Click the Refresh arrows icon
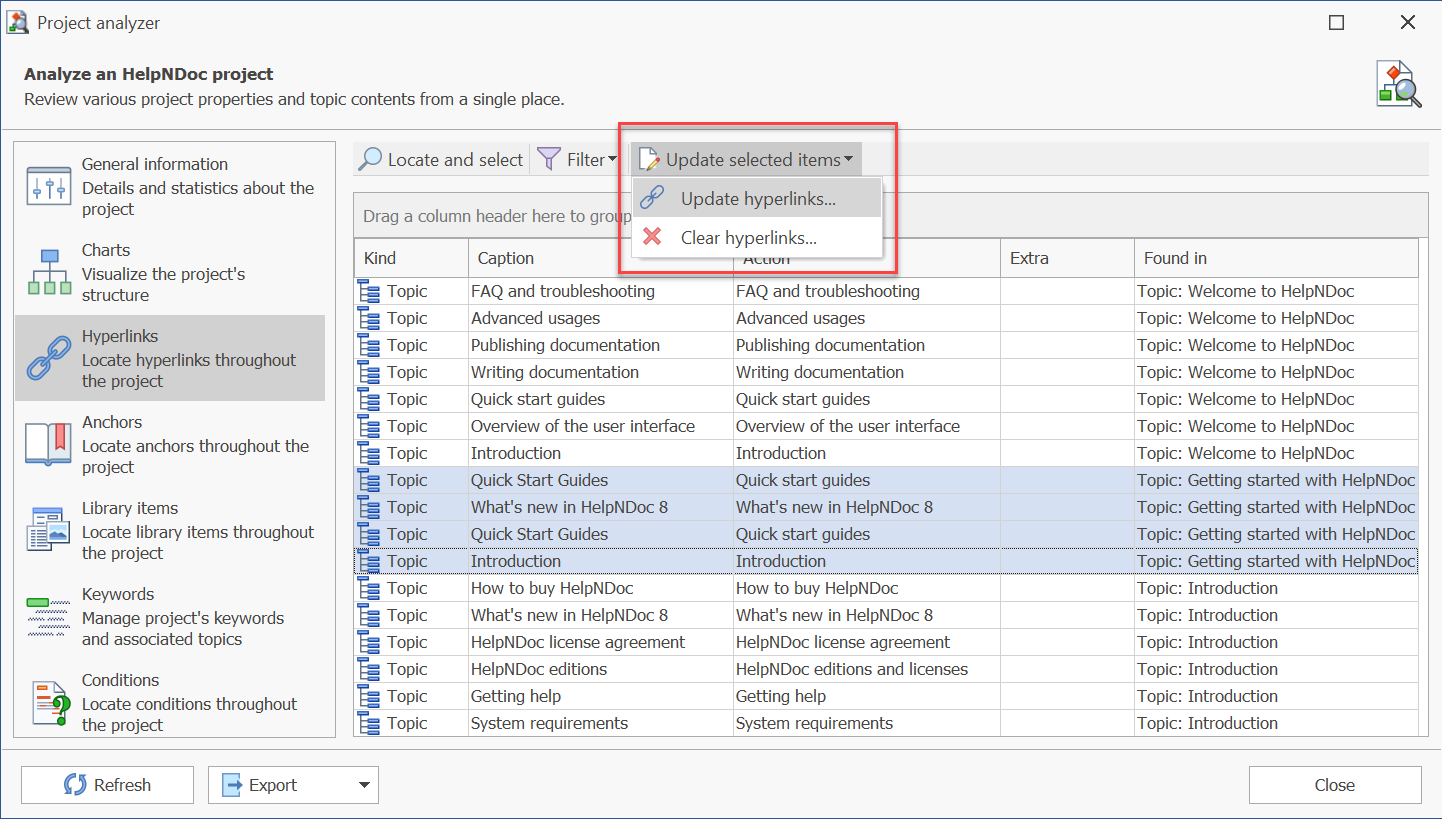 (x=75, y=785)
